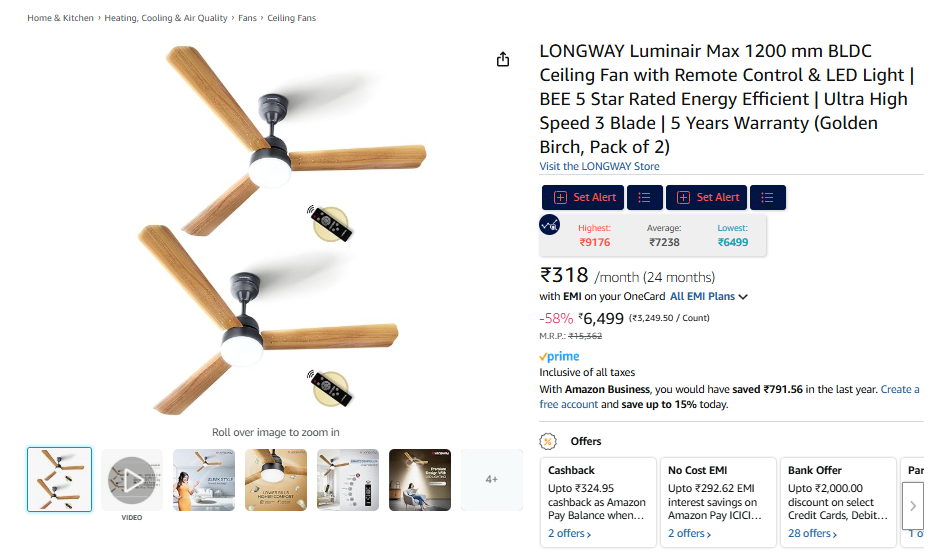Click the Offers percent badge icon
Viewport: 936px width, 556px height.
tap(548, 441)
